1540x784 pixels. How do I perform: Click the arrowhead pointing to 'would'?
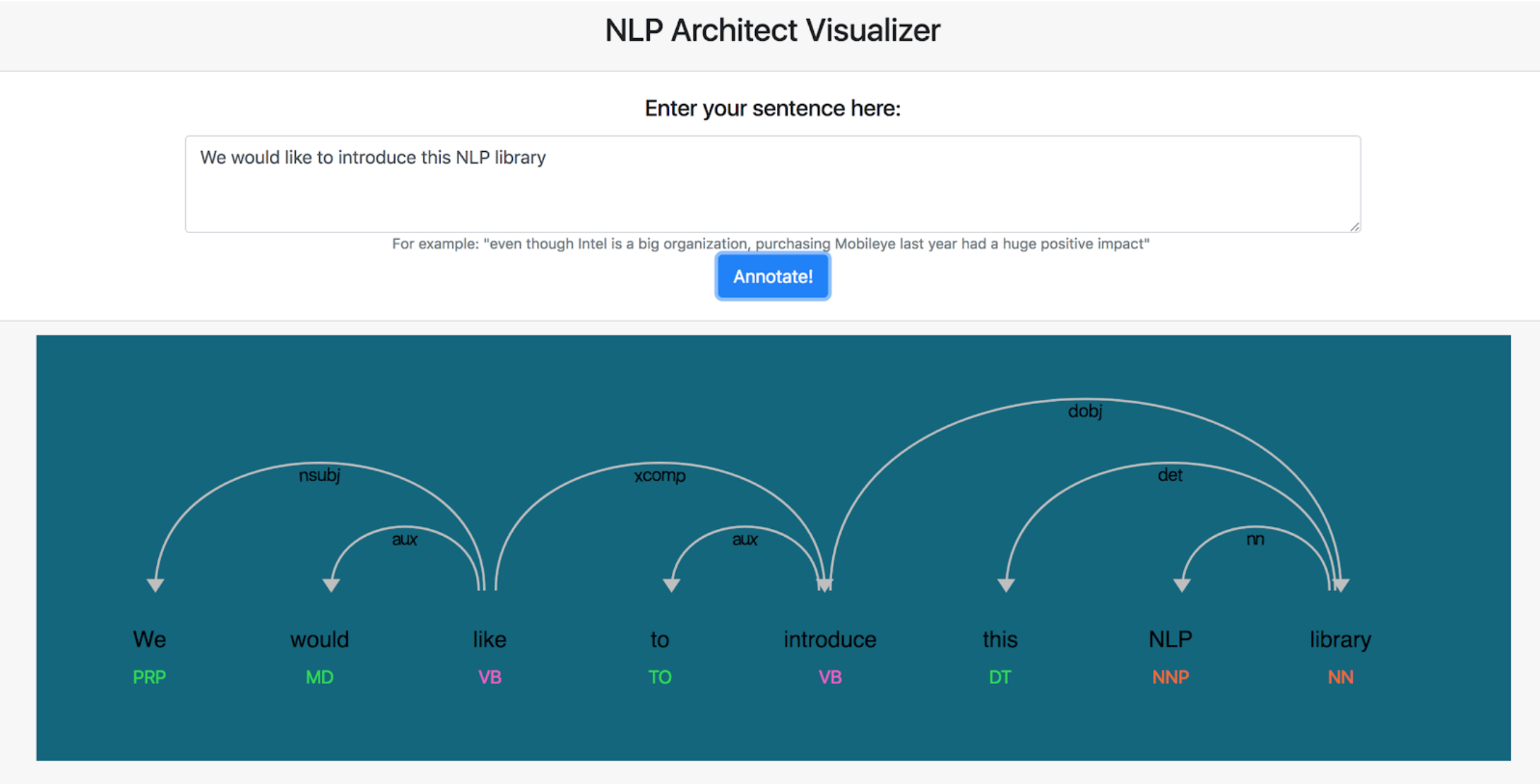coord(331,585)
